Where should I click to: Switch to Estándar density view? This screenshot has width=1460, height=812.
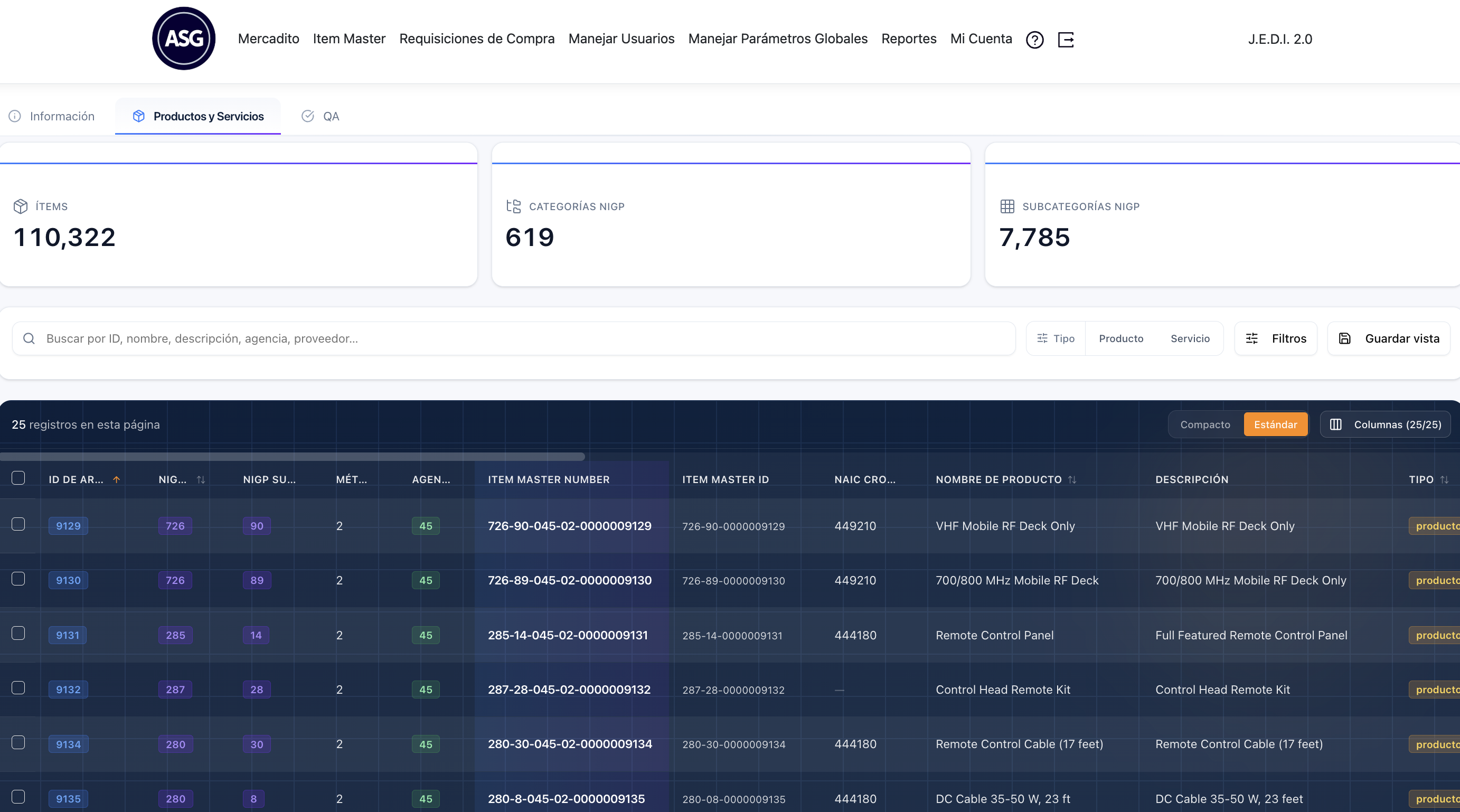(x=1275, y=424)
